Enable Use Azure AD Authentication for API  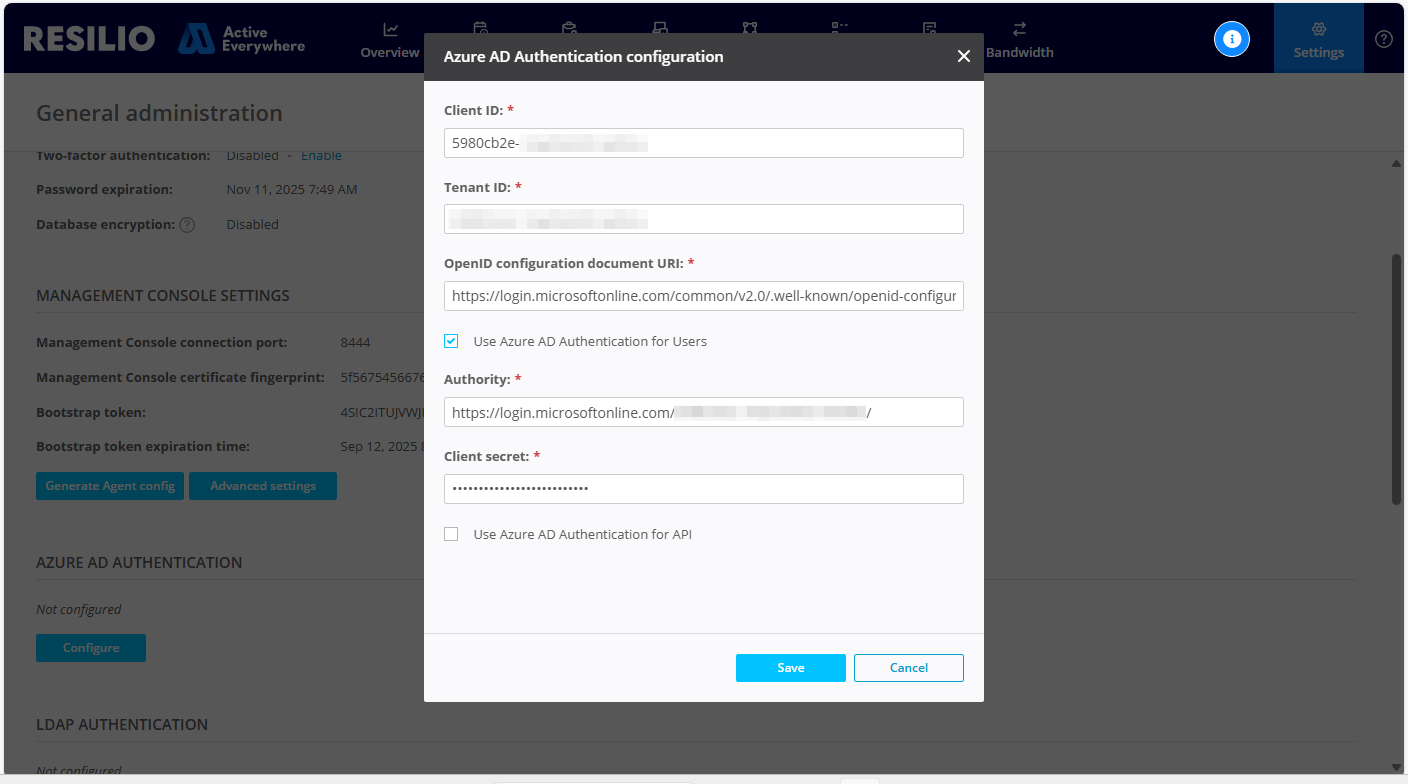pyautogui.click(x=450, y=533)
